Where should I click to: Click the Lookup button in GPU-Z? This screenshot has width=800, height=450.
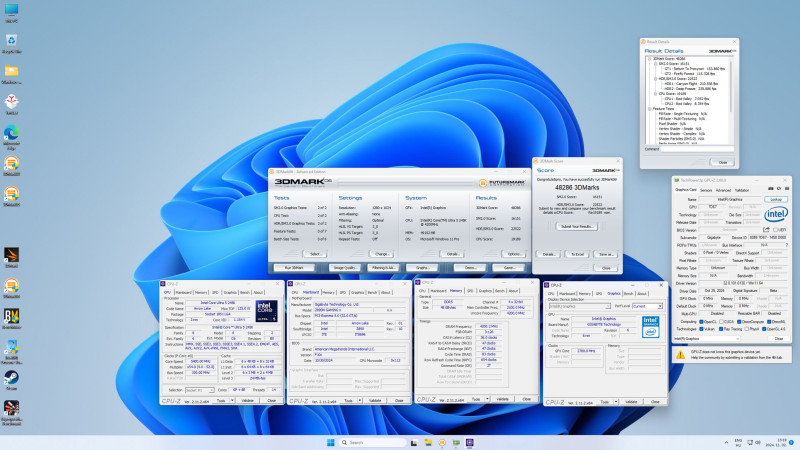coord(776,199)
